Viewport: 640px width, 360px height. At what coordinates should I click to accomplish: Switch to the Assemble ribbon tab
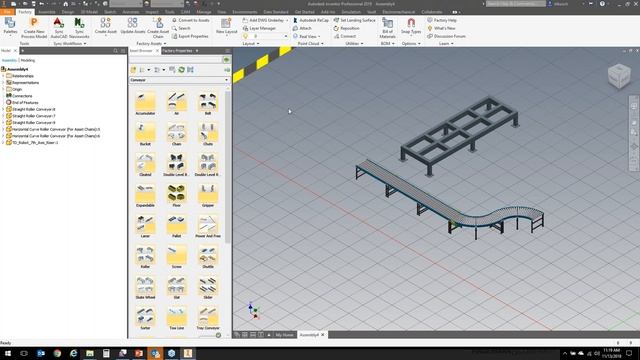tap(47, 12)
